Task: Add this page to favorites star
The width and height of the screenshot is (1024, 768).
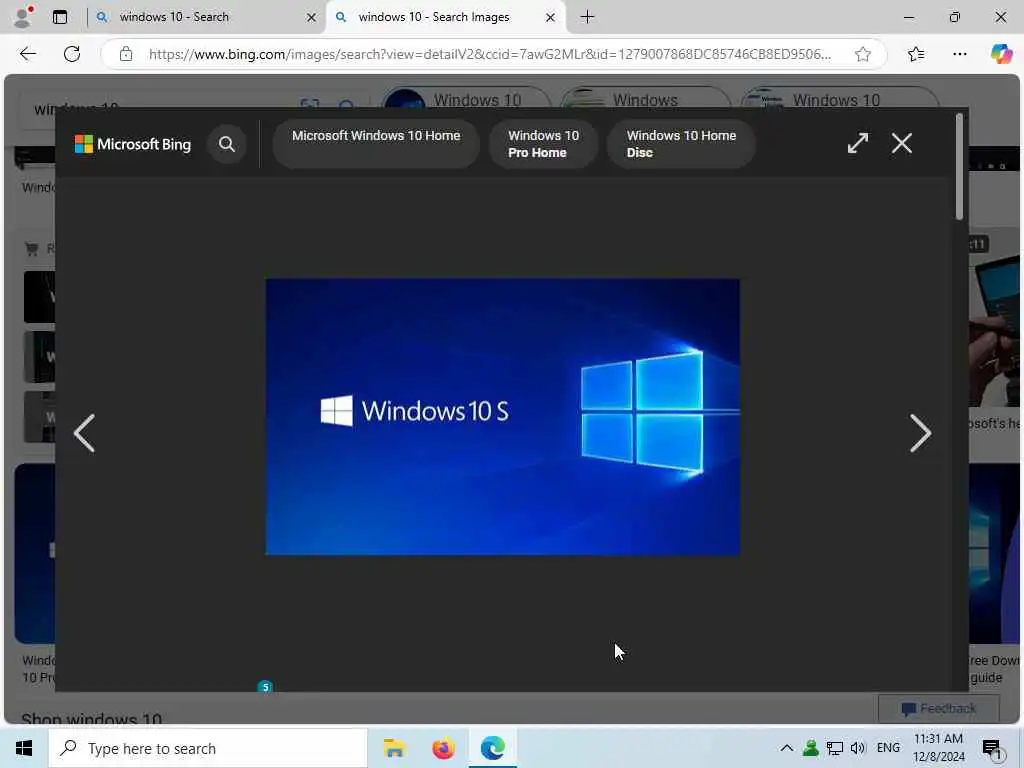Action: pyautogui.click(x=863, y=54)
